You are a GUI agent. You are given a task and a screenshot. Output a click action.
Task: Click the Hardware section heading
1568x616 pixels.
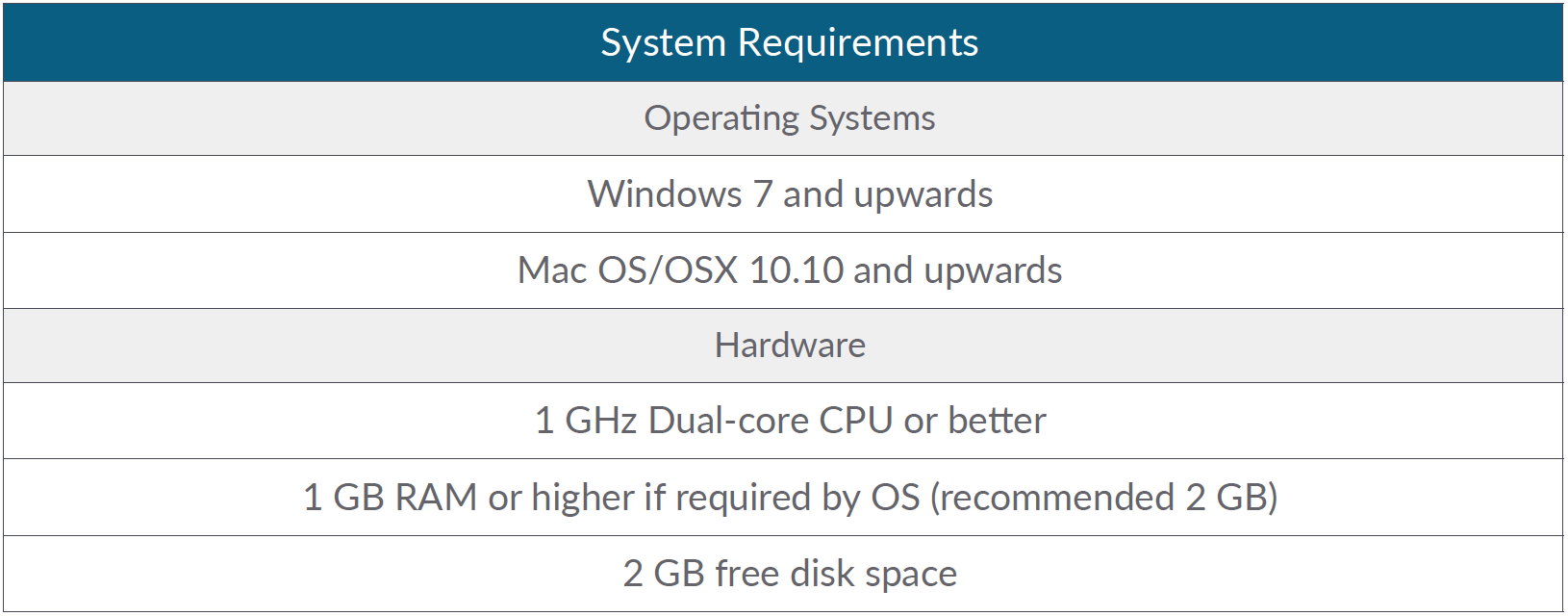pyautogui.click(x=789, y=346)
